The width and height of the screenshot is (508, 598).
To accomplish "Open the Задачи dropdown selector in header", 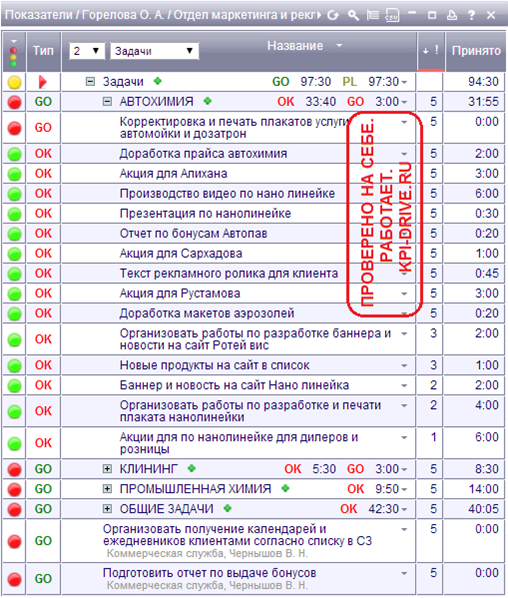I will [154, 51].
